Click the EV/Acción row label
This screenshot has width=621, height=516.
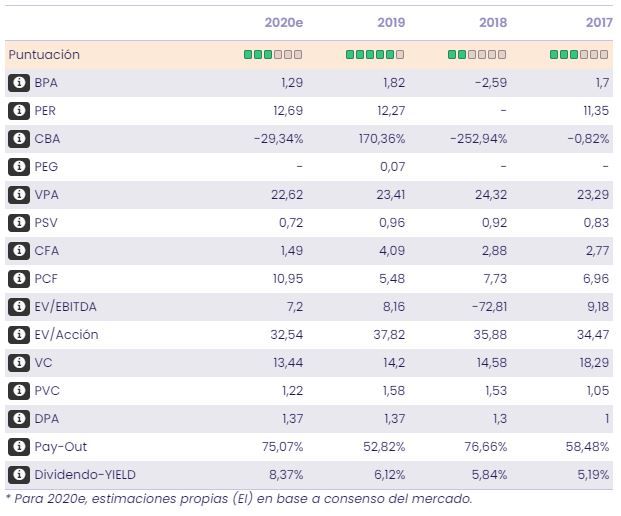[66, 335]
